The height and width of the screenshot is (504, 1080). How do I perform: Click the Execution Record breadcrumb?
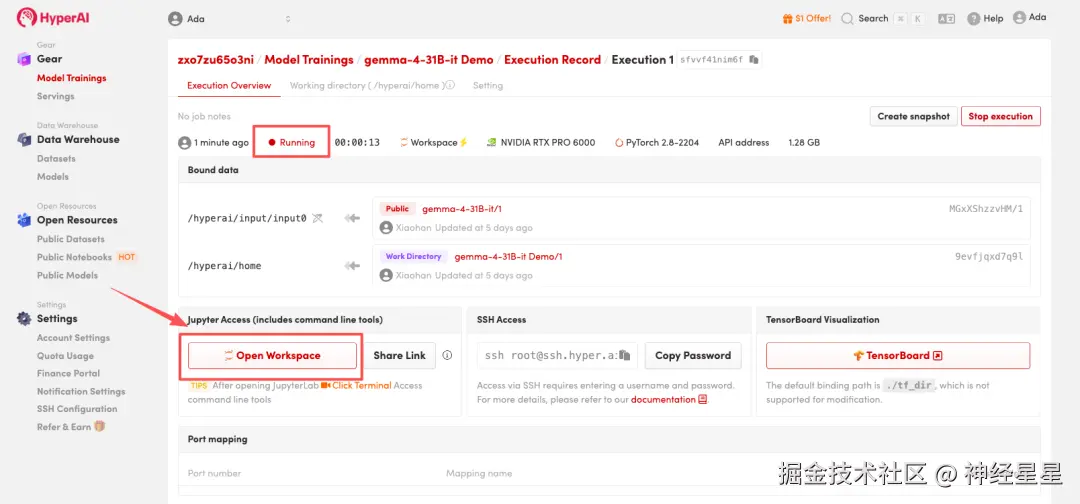[x=552, y=60]
